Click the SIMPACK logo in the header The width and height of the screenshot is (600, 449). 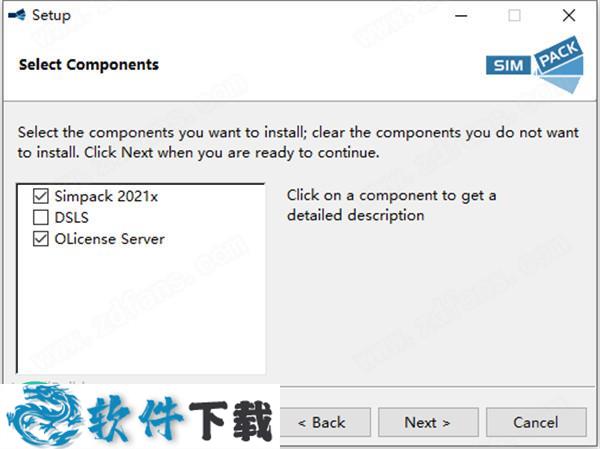(535, 63)
